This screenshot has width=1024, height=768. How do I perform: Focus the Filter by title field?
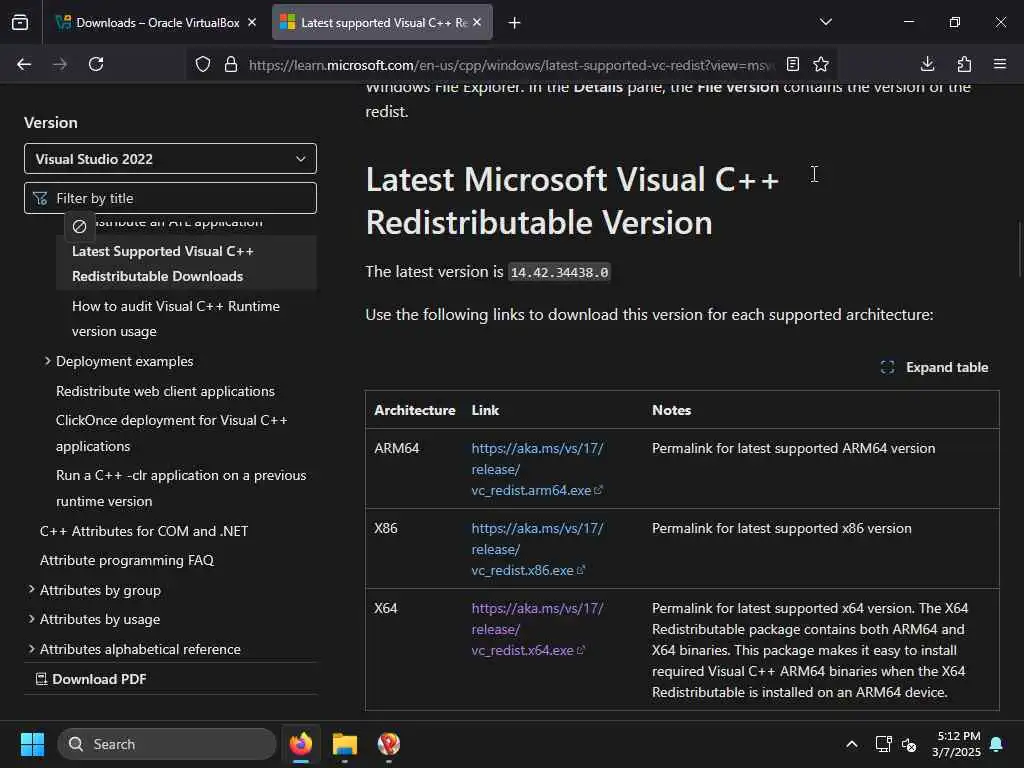[170, 198]
